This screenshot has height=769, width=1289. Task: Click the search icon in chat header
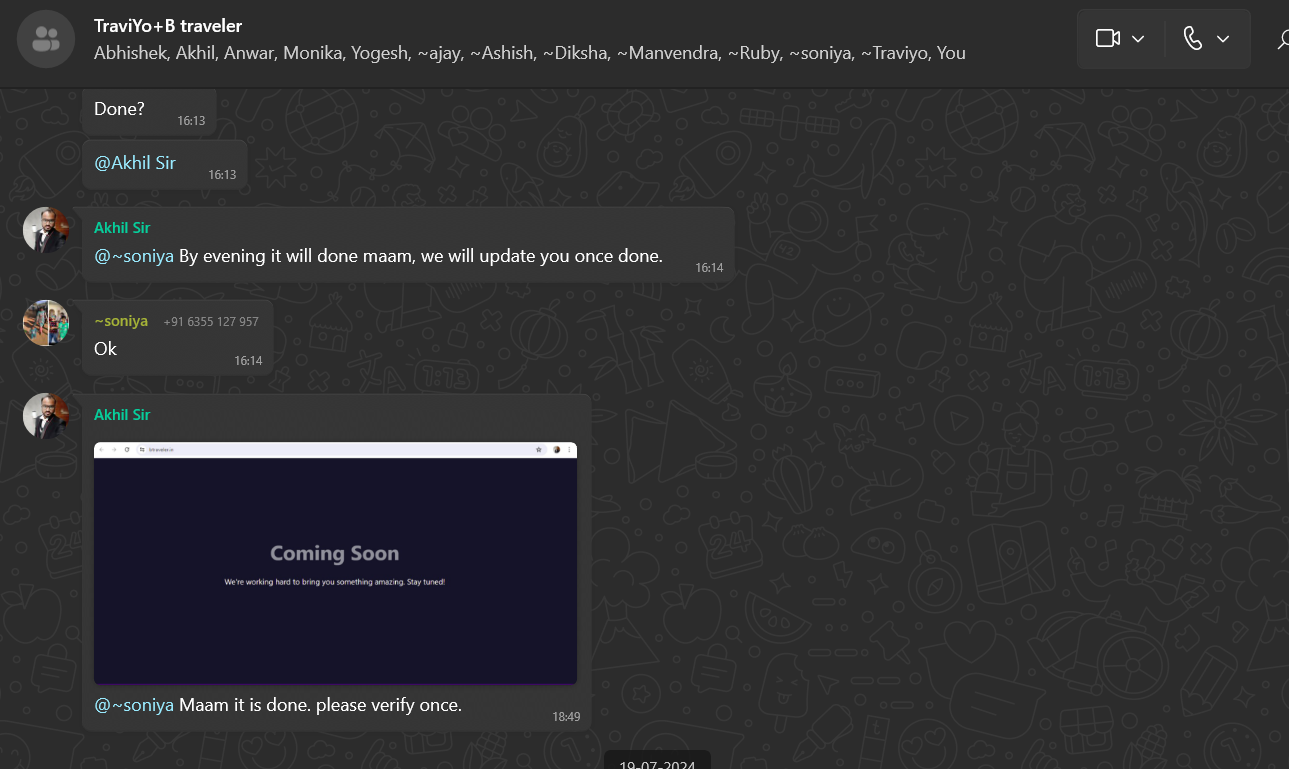pos(1282,40)
